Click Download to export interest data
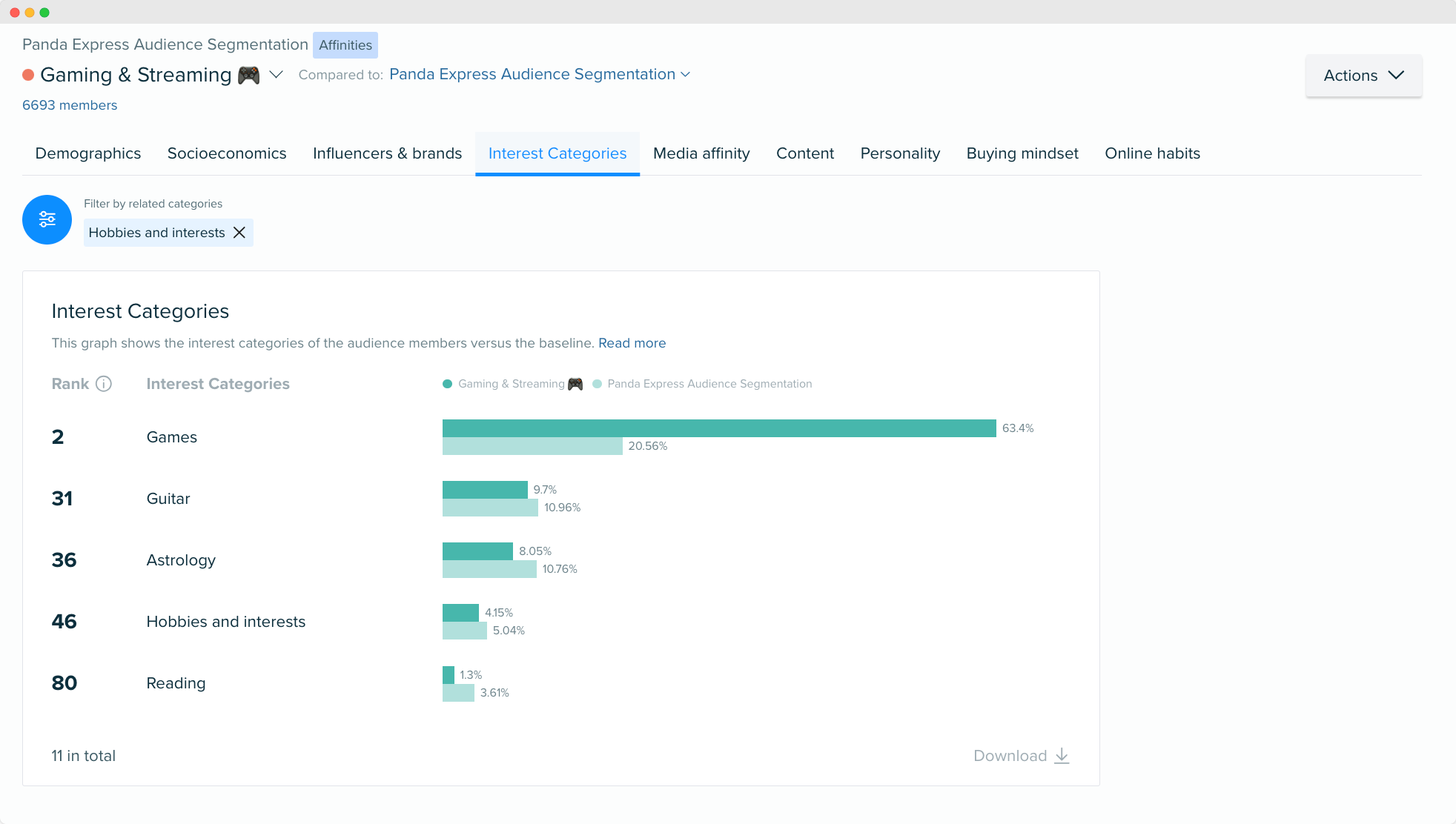The height and width of the screenshot is (824, 1456). point(1020,756)
